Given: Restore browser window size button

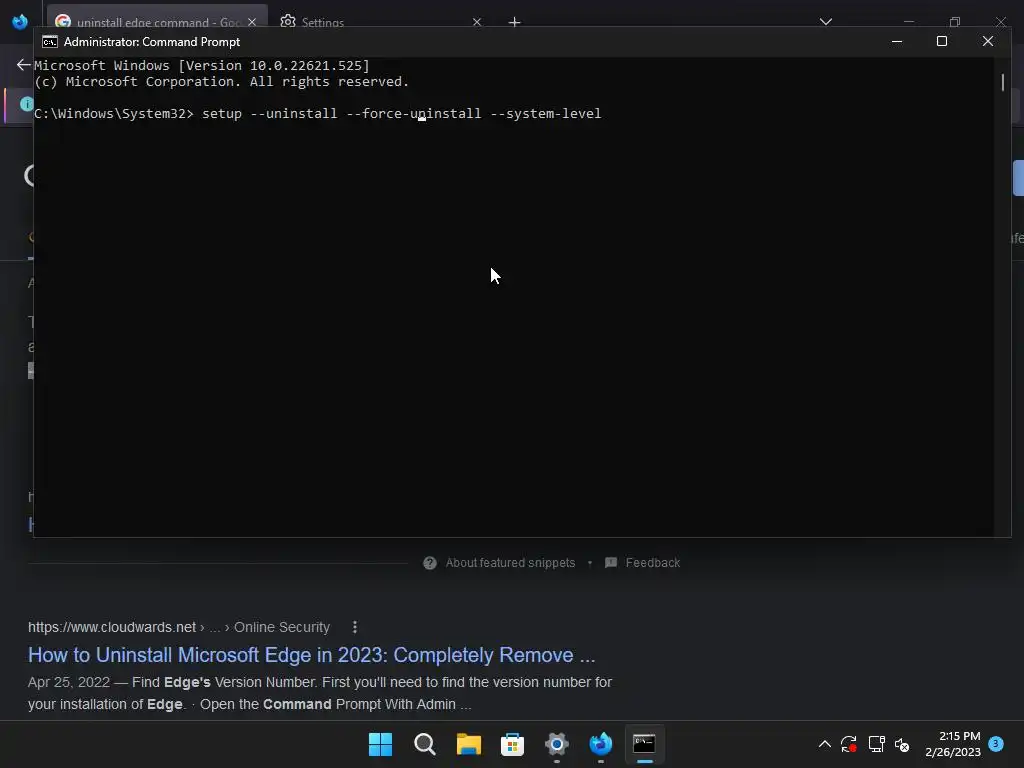Looking at the screenshot, I should pyautogui.click(x=955, y=22).
